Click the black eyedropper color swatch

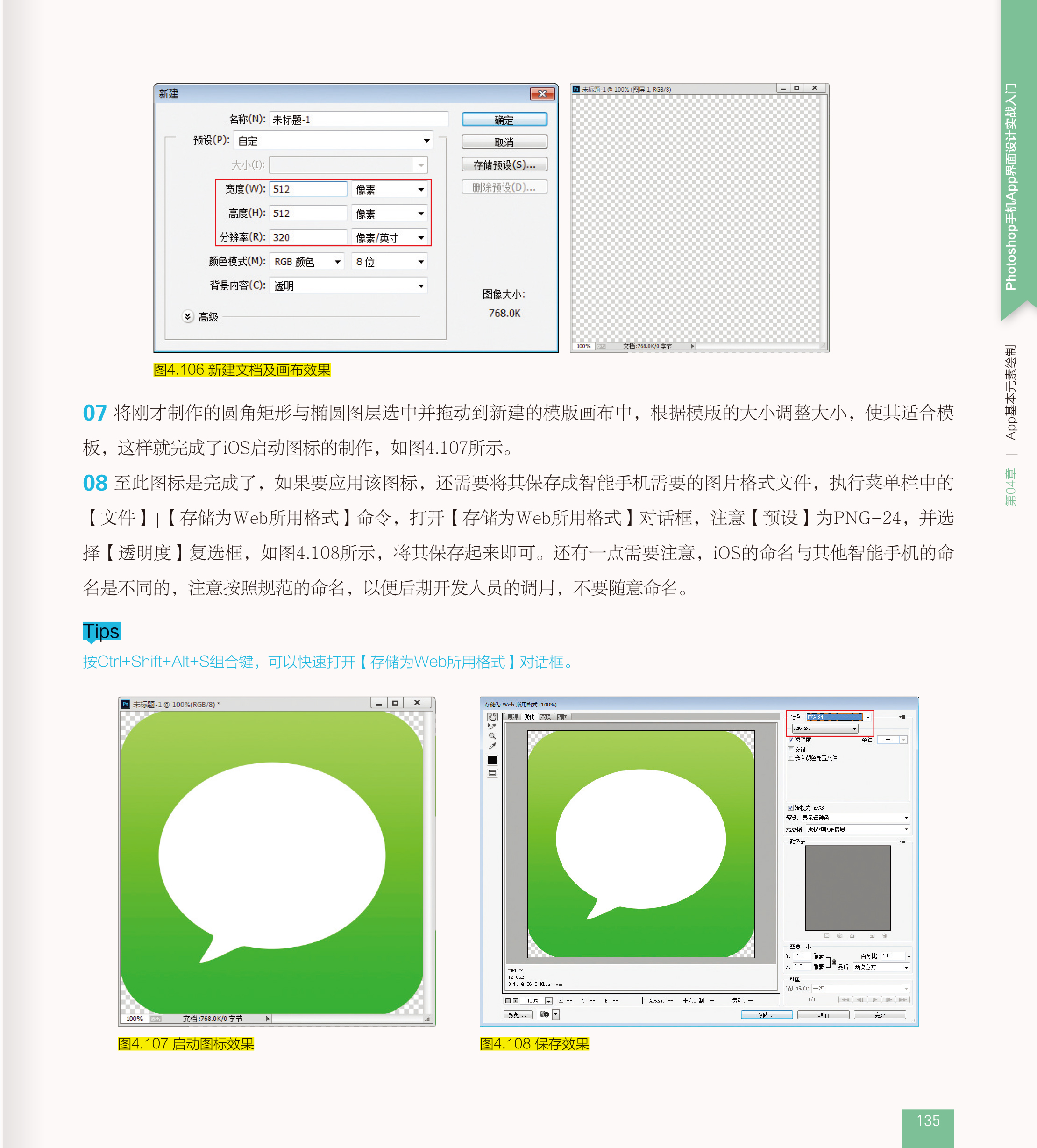[x=492, y=760]
